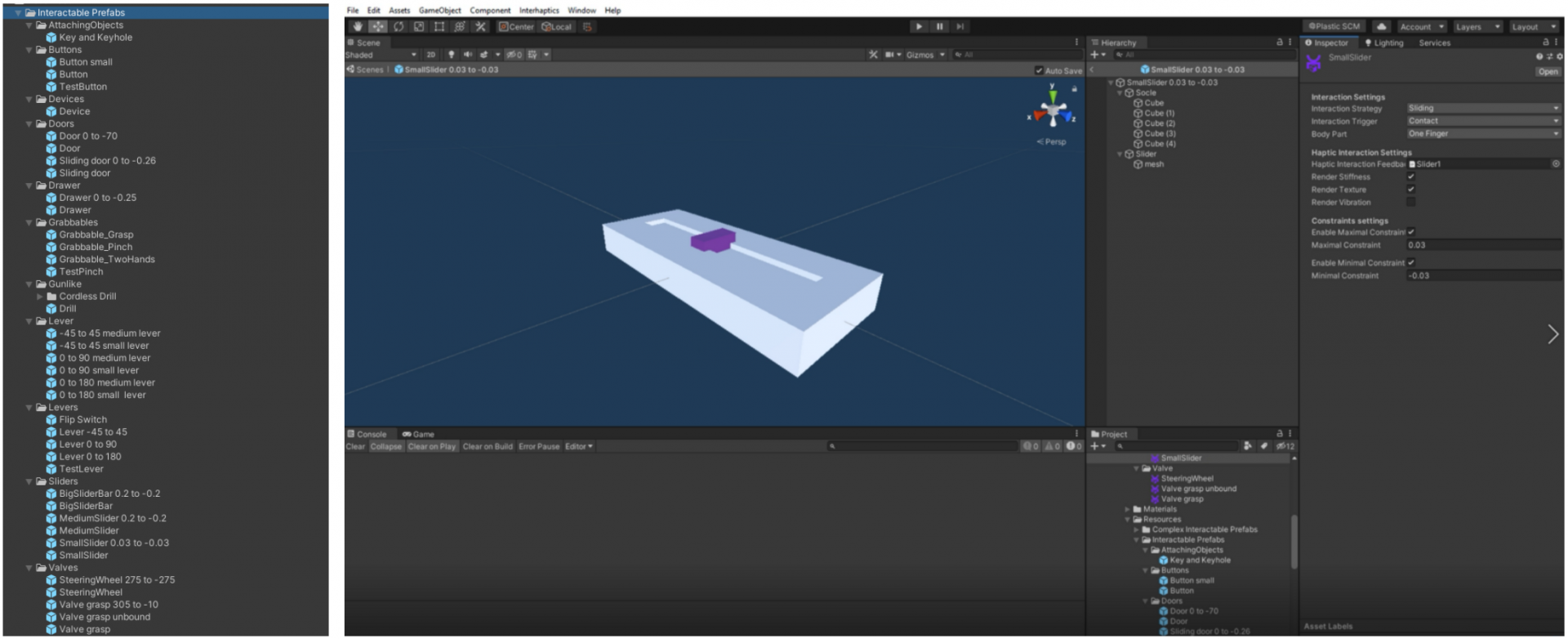Image resolution: width=1568 pixels, height=639 pixels.
Task: Click the Persp projection label
Action: click(x=1052, y=142)
